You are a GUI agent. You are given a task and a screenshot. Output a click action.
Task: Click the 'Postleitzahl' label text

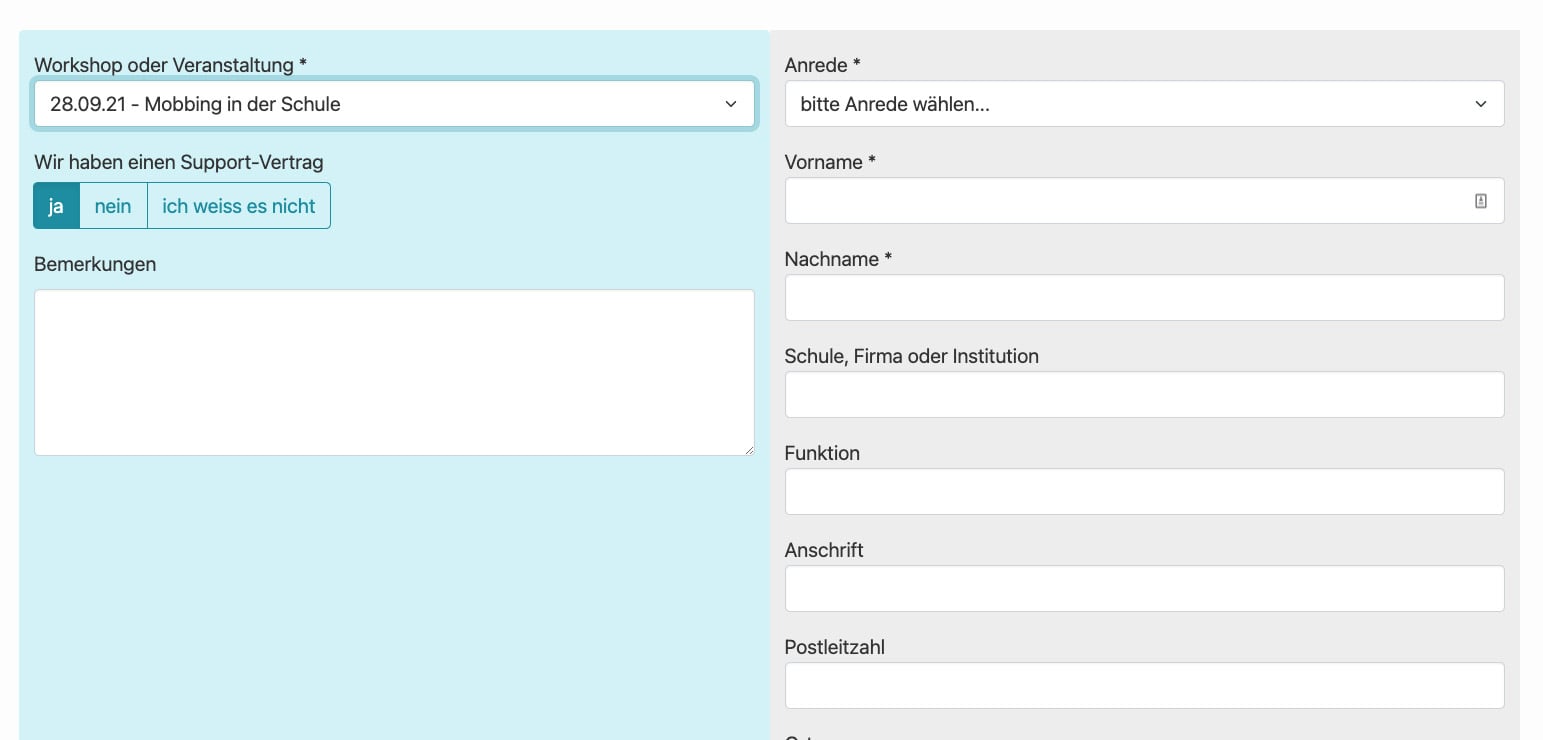coord(834,647)
